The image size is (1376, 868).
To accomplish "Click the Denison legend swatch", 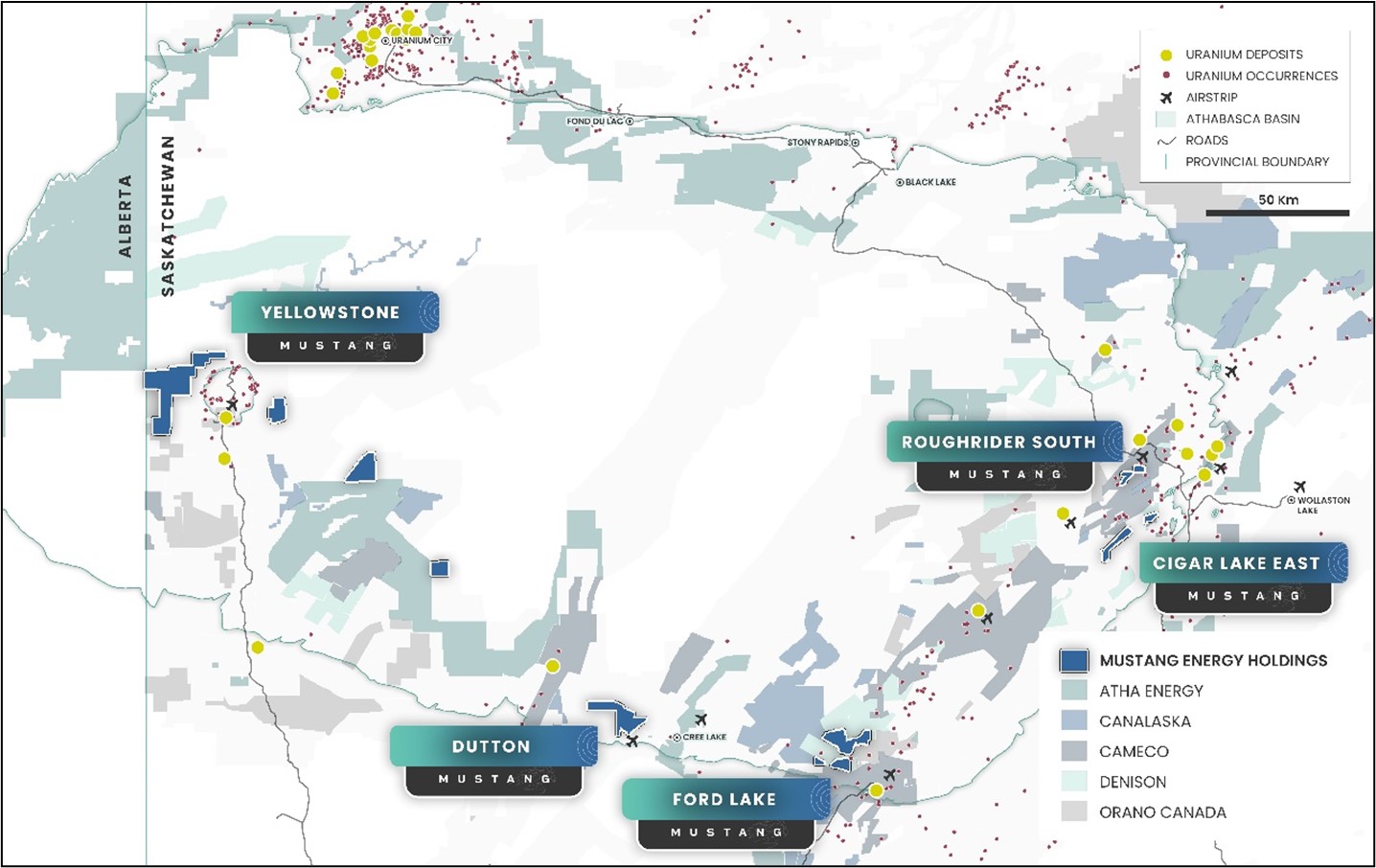I will pyautogui.click(x=1074, y=782).
